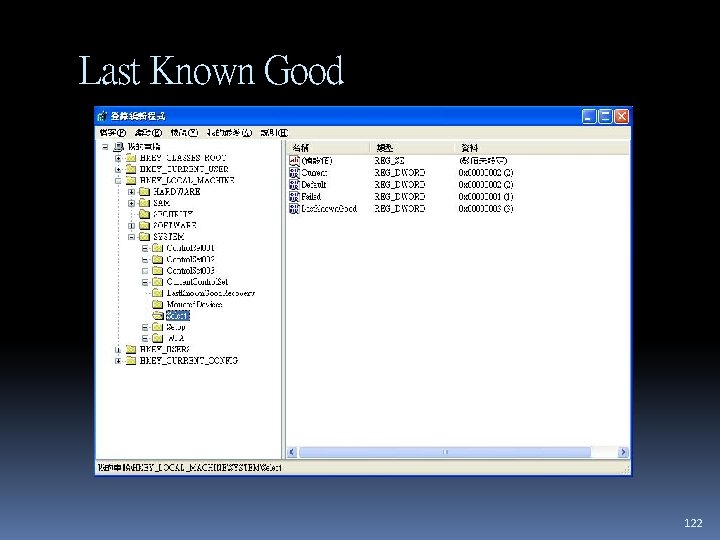Open the 檔案(F) File menu
This screenshot has width=720, height=540.
tap(112, 133)
